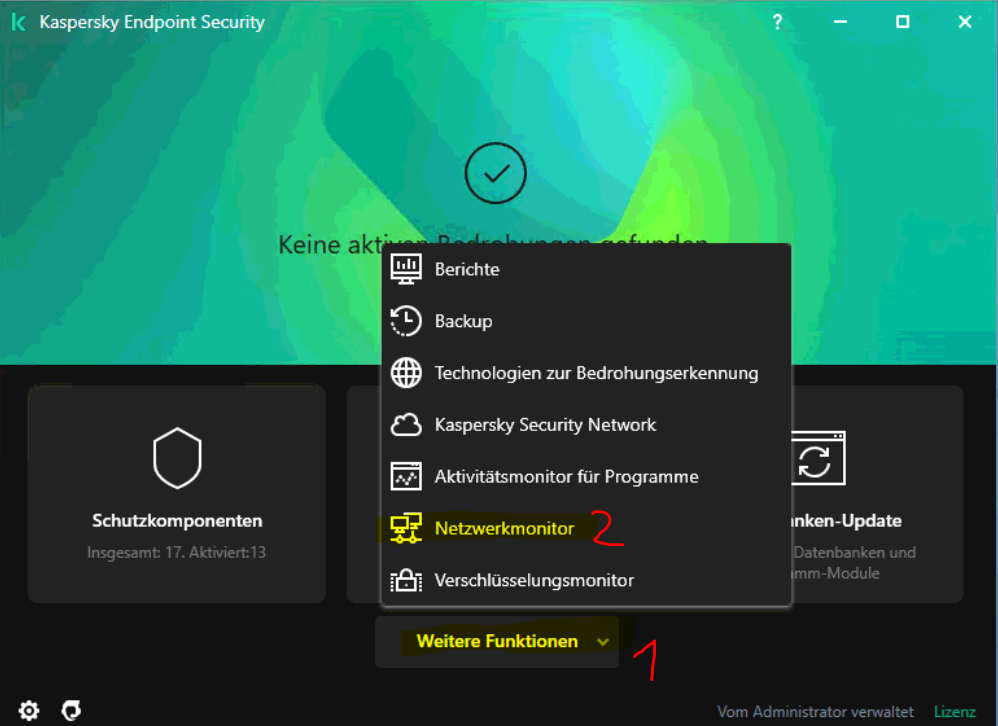Open Backup from the menu
This screenshot has width=998, height=726.
tap(586, 321)
